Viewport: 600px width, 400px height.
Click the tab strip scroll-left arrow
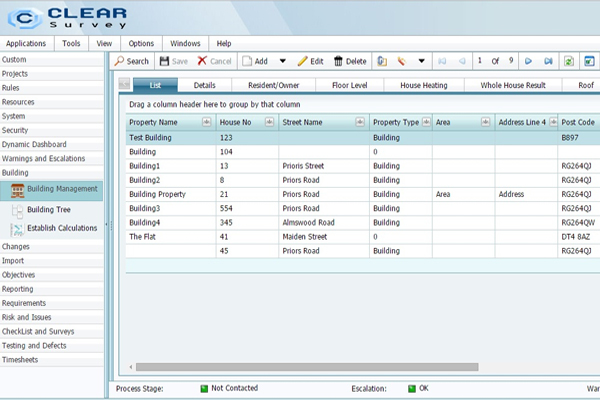124,83
